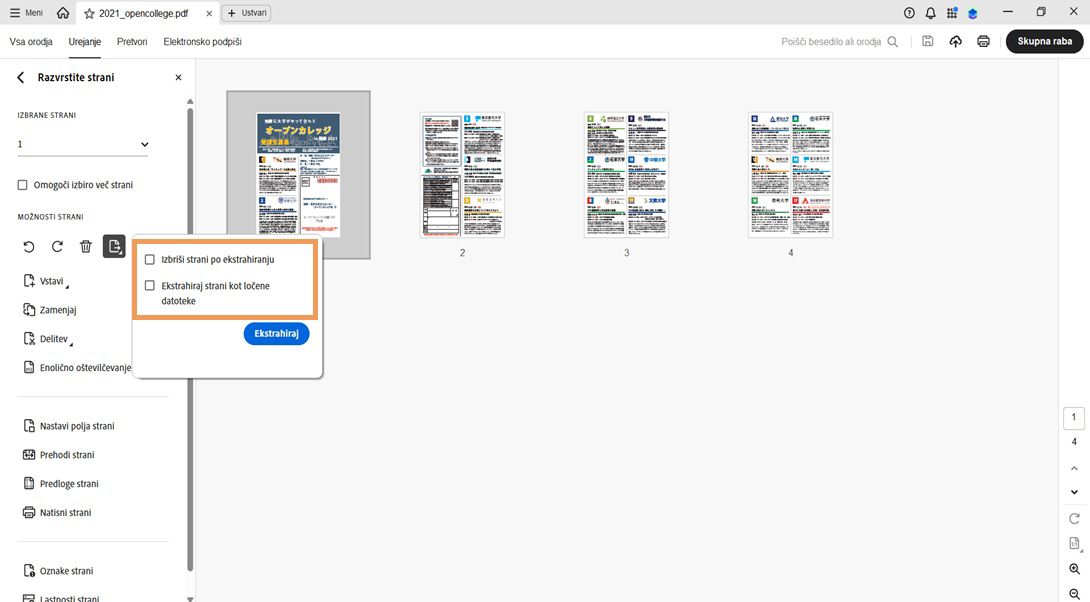Click Oznake strani option
This screenshot has height=602, width=1090.
tap(58, 571)
